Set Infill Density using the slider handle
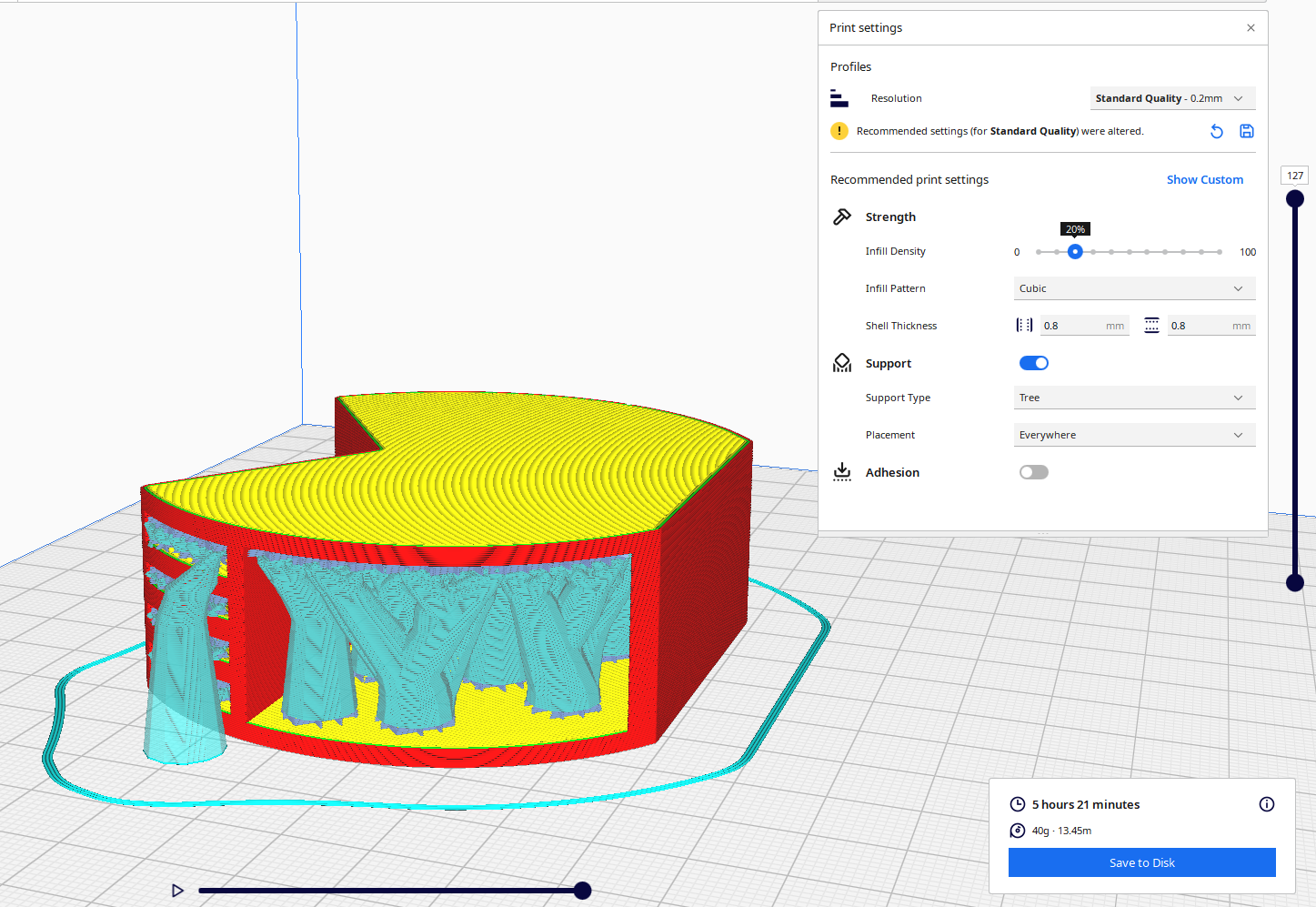 pyautogui.click(x=1075, y=251)
